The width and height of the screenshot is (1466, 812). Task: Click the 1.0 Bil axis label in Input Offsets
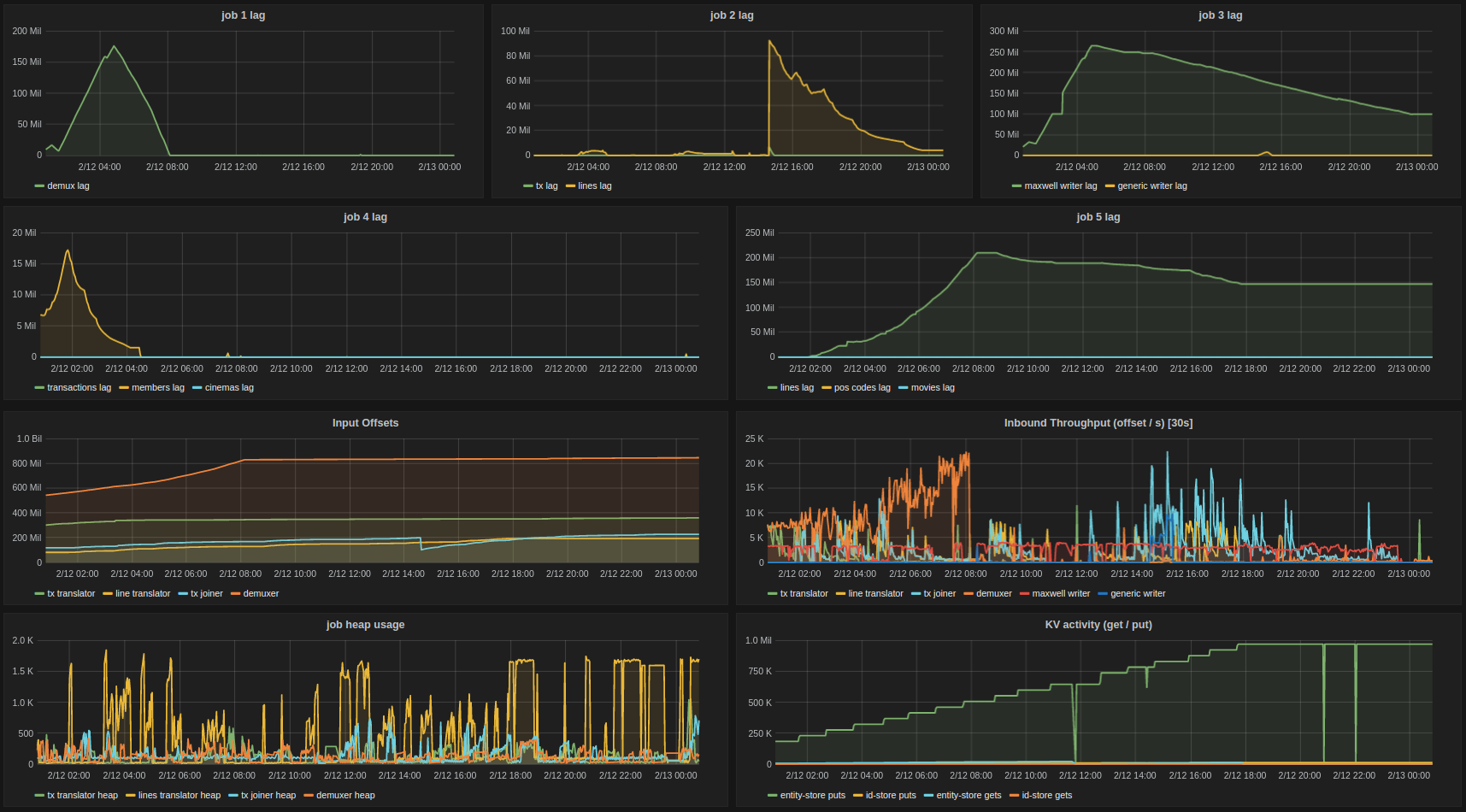click(29, 438)
